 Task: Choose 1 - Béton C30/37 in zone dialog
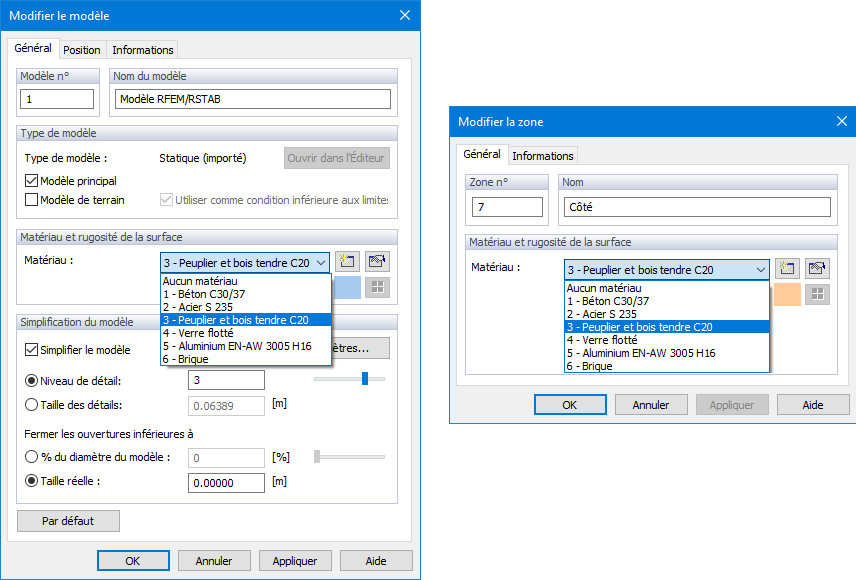[x=667, y=301]
